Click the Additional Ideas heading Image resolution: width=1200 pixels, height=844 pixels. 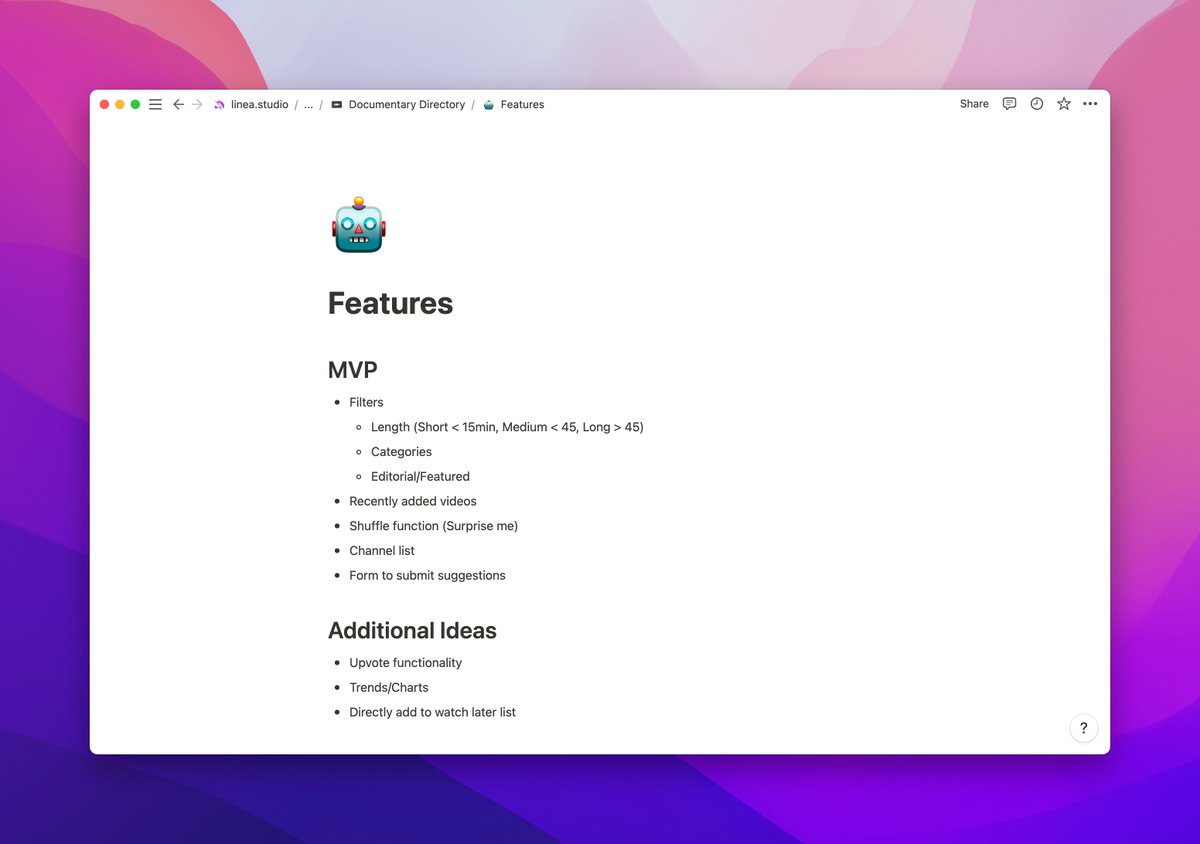coord(412,631)
